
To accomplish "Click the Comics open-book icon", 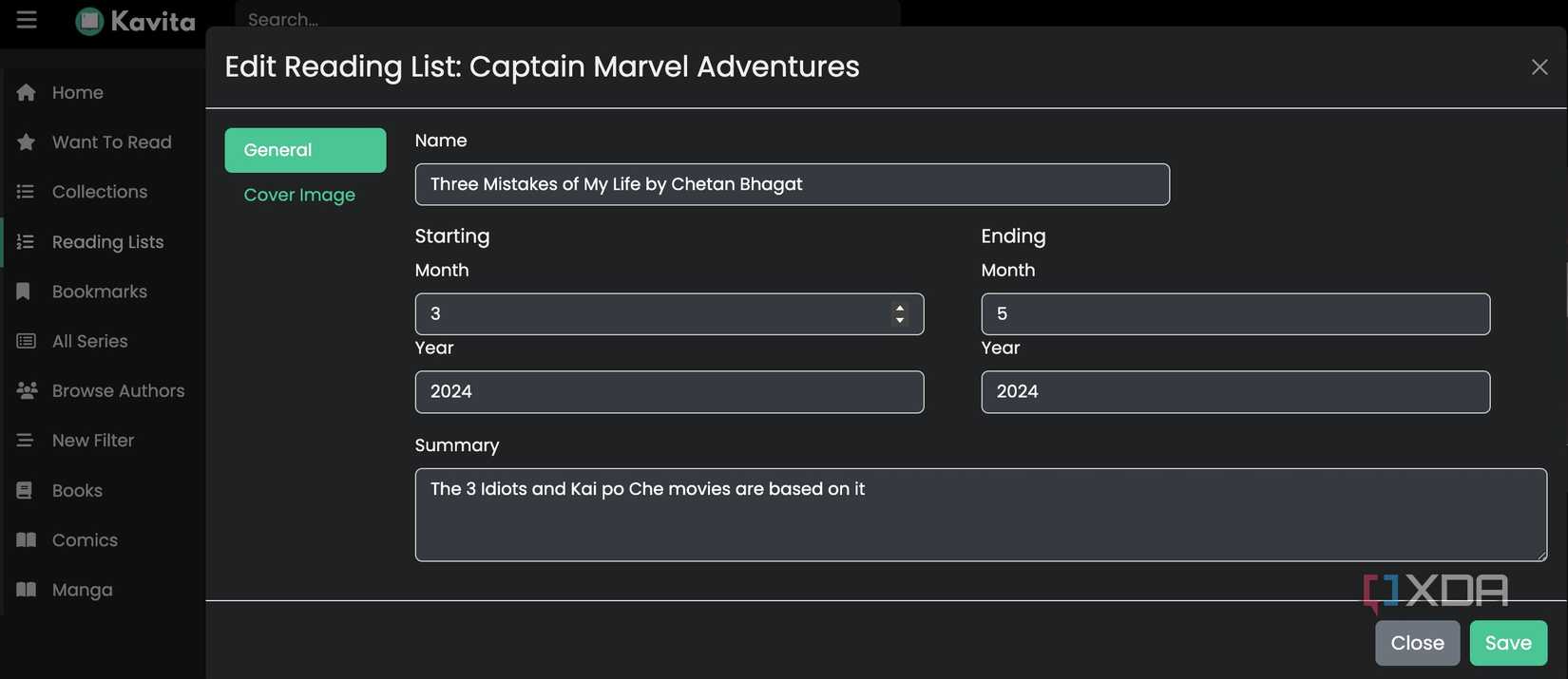I will [27, 540].
